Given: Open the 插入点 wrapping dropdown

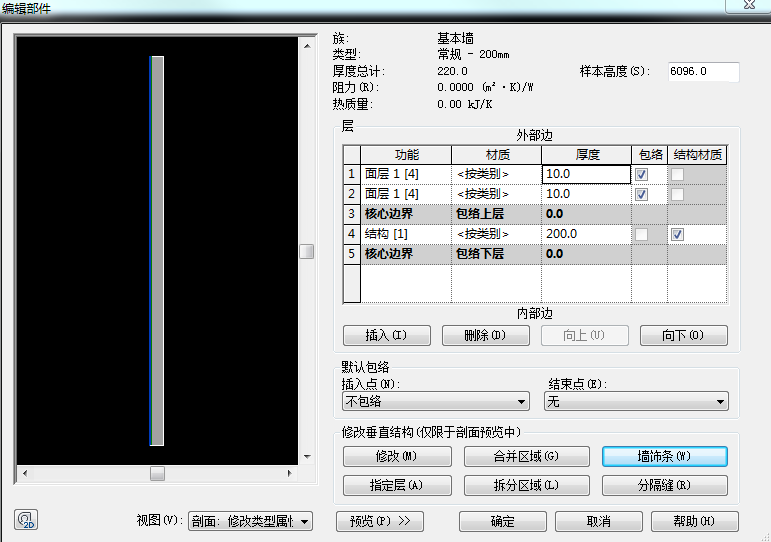Looking at the screenshot, I should (x=435, y=401).
